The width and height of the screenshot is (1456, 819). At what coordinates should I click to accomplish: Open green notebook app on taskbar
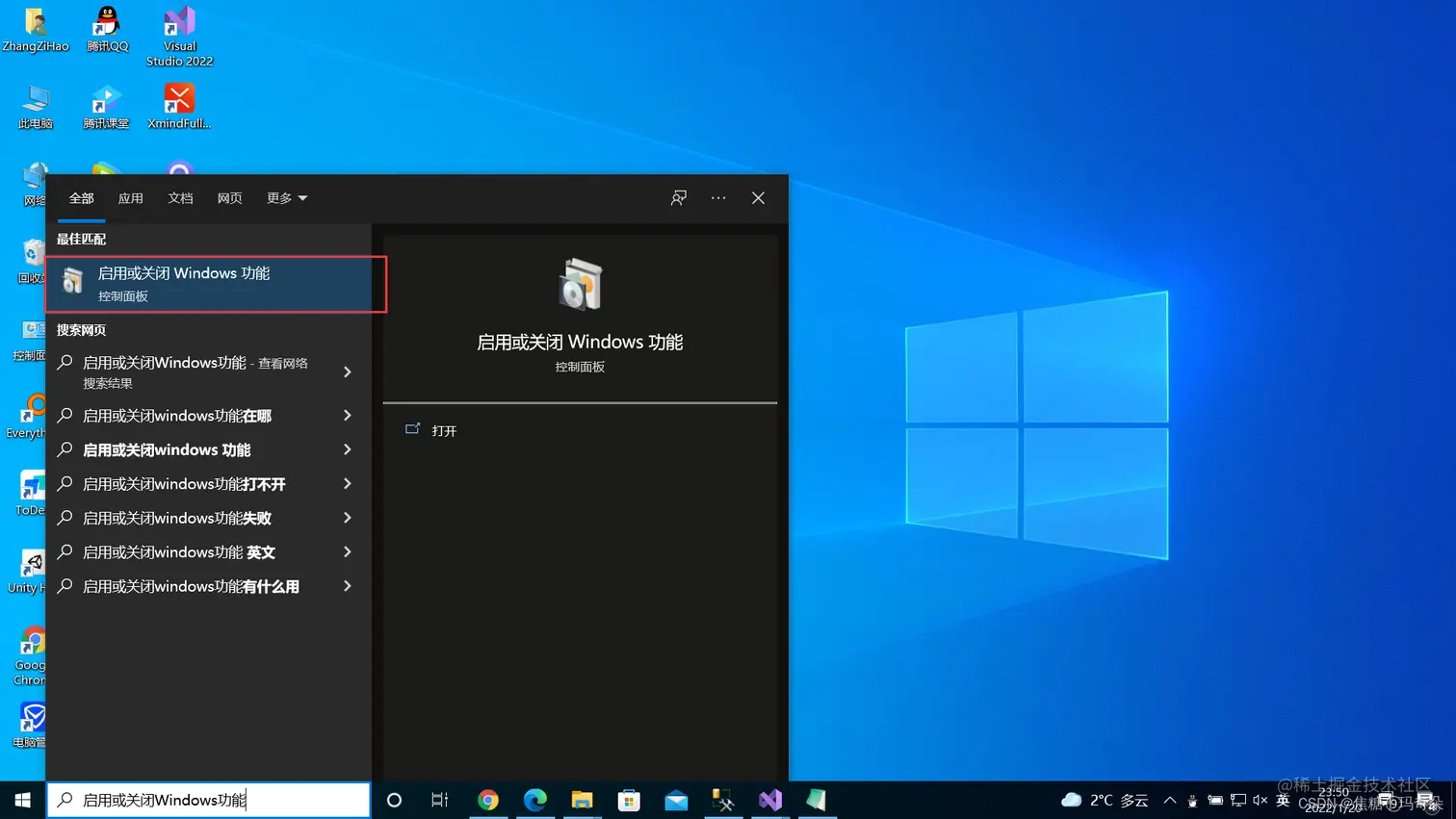pos(817,800)
